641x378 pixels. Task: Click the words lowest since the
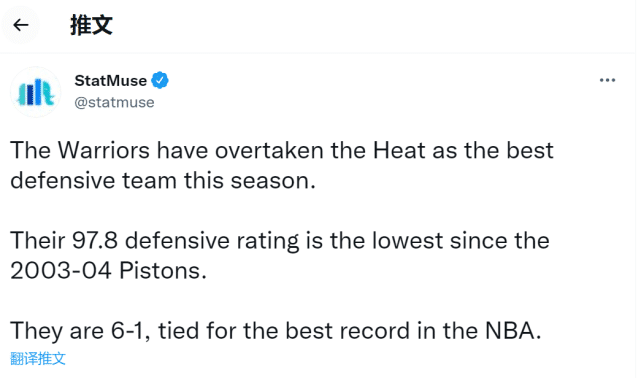[x=461, y=240]
